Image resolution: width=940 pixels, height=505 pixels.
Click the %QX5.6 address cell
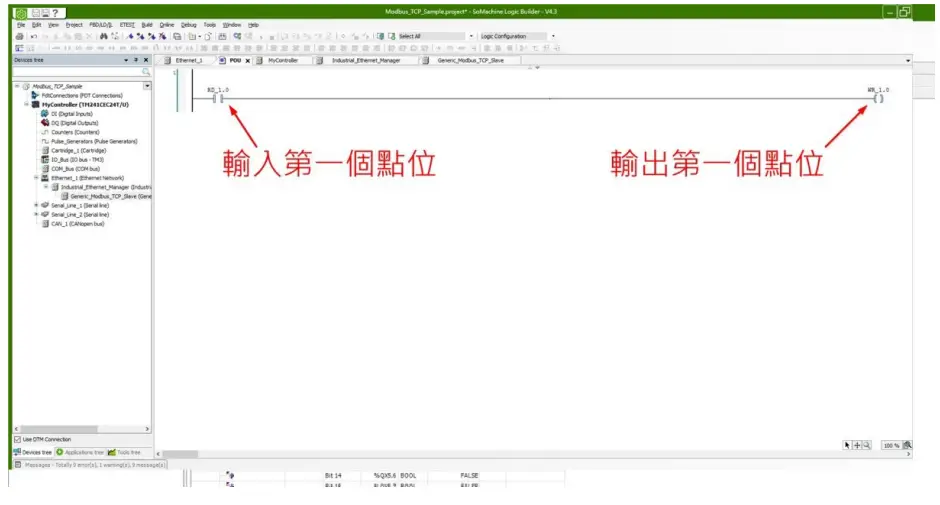pos(384,475)
